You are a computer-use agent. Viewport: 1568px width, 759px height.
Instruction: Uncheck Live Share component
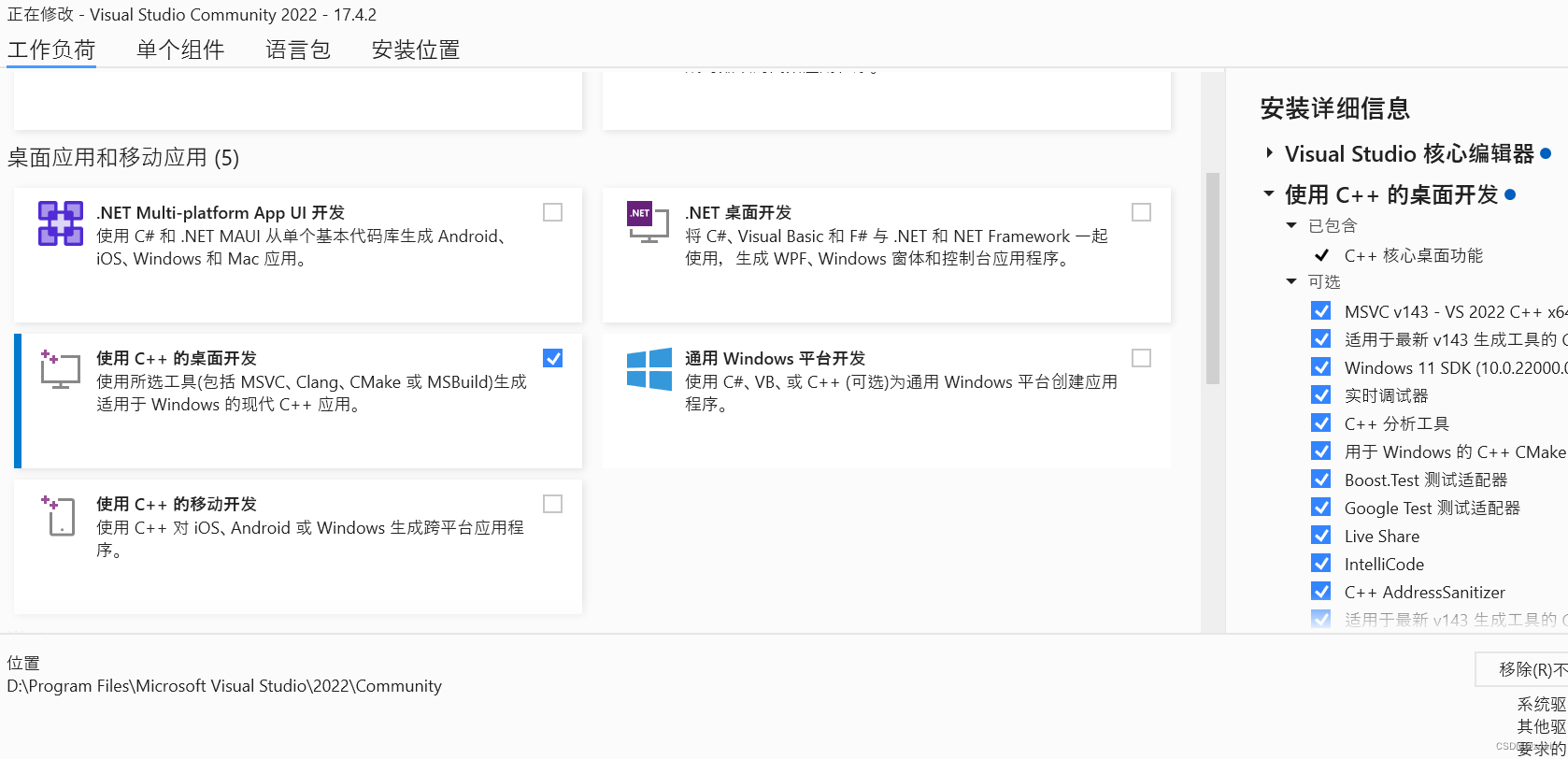1321,535
